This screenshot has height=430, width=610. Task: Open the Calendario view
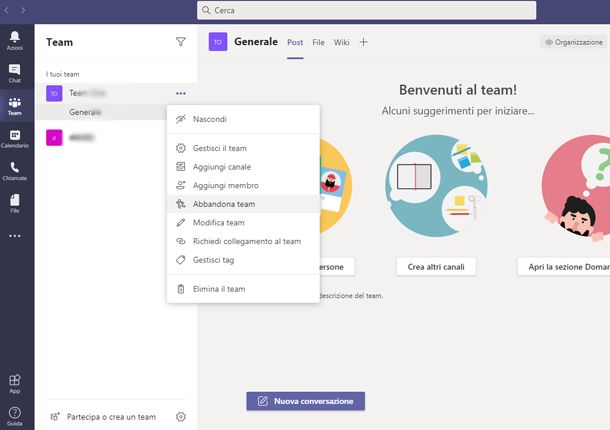click(15, 139)
